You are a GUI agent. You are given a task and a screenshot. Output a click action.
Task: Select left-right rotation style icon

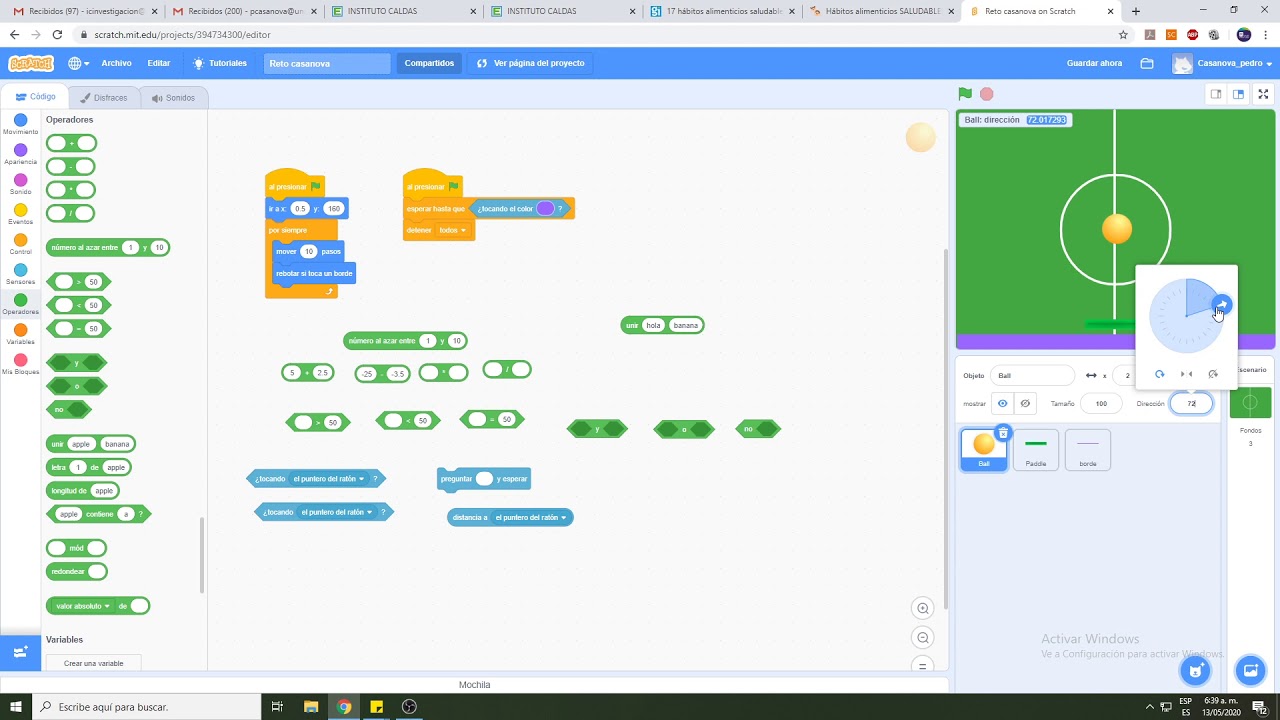[x=1186, y=374]
